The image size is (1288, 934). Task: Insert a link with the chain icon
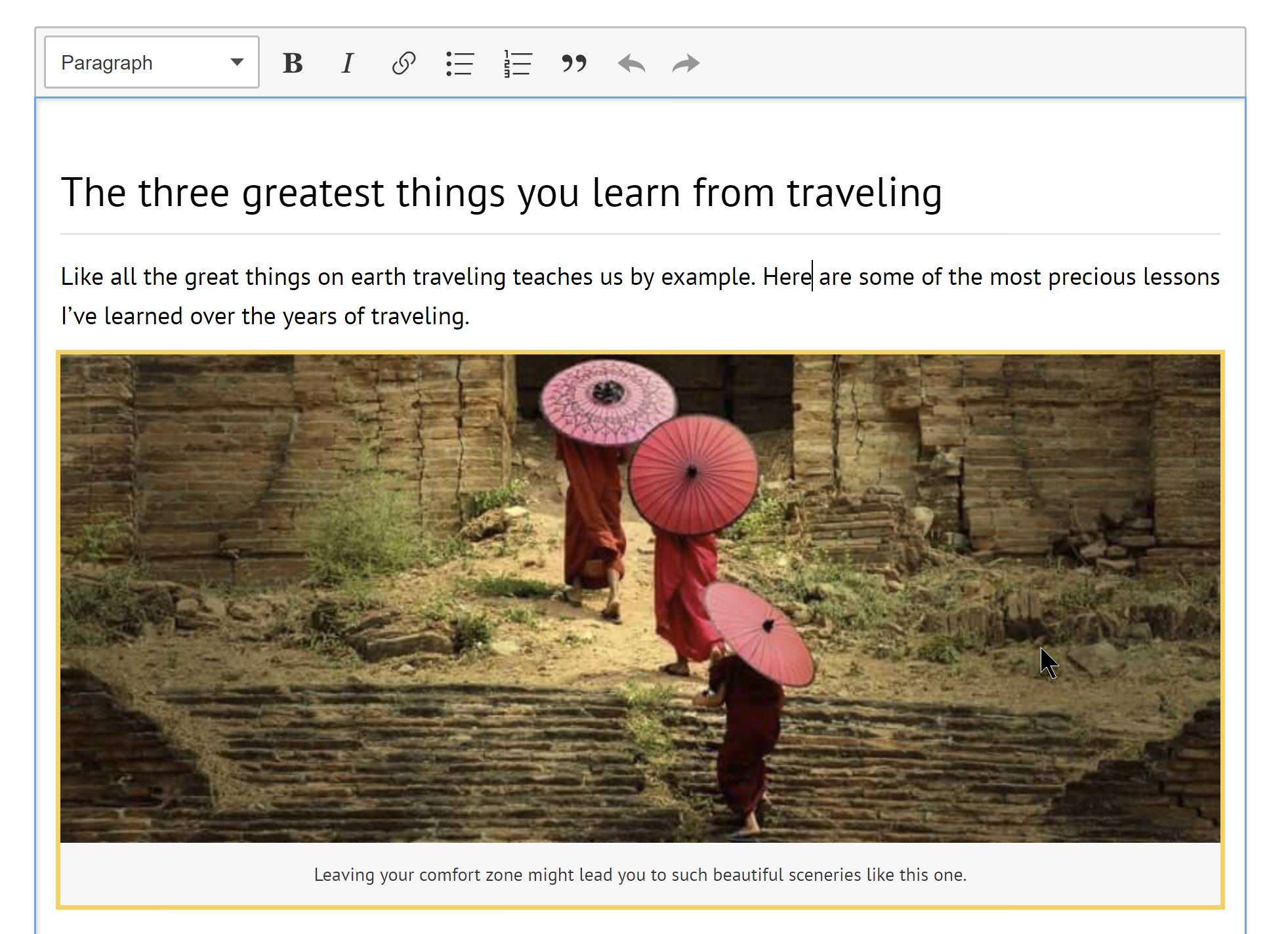click(404, 63)
